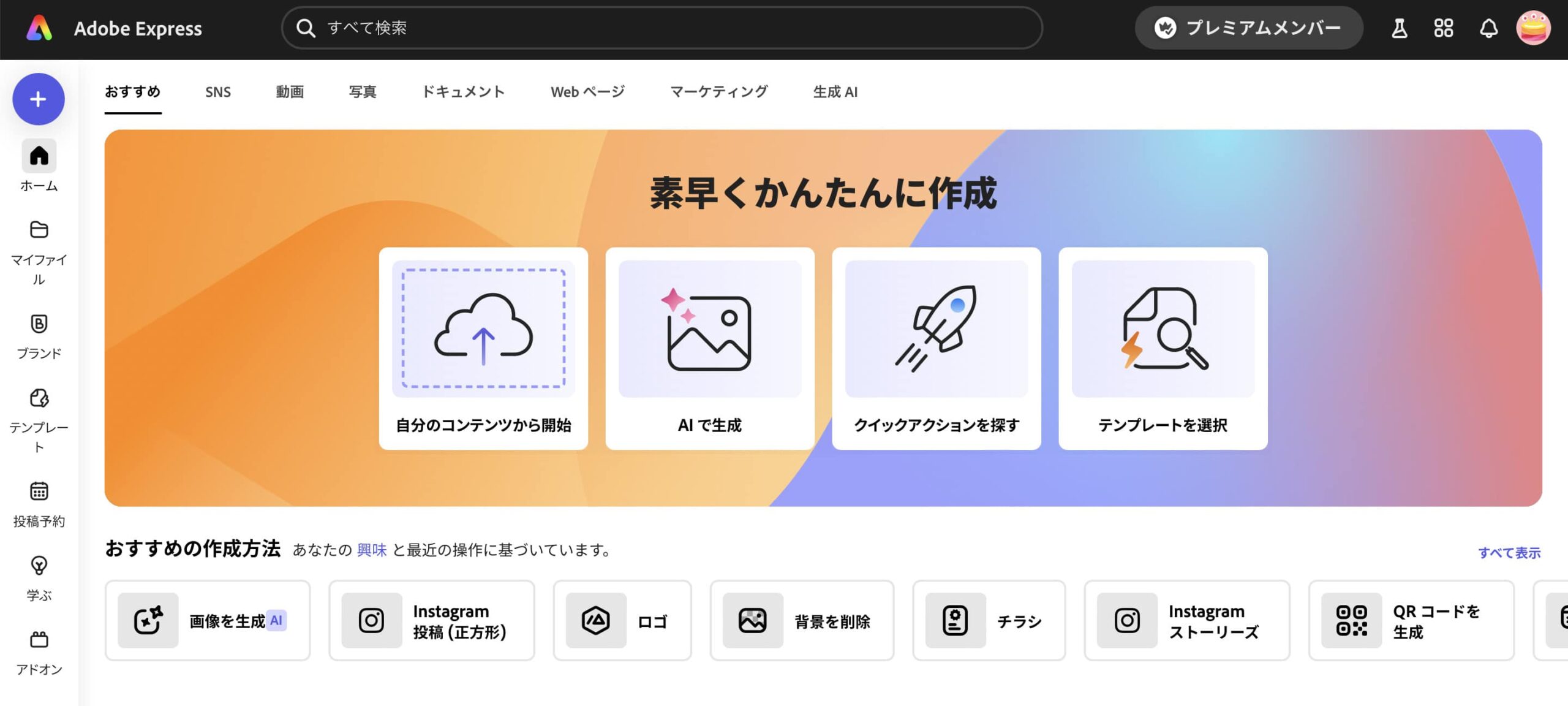Select the おすすめ tab
1568x706 pixels.
click(133, 92)
